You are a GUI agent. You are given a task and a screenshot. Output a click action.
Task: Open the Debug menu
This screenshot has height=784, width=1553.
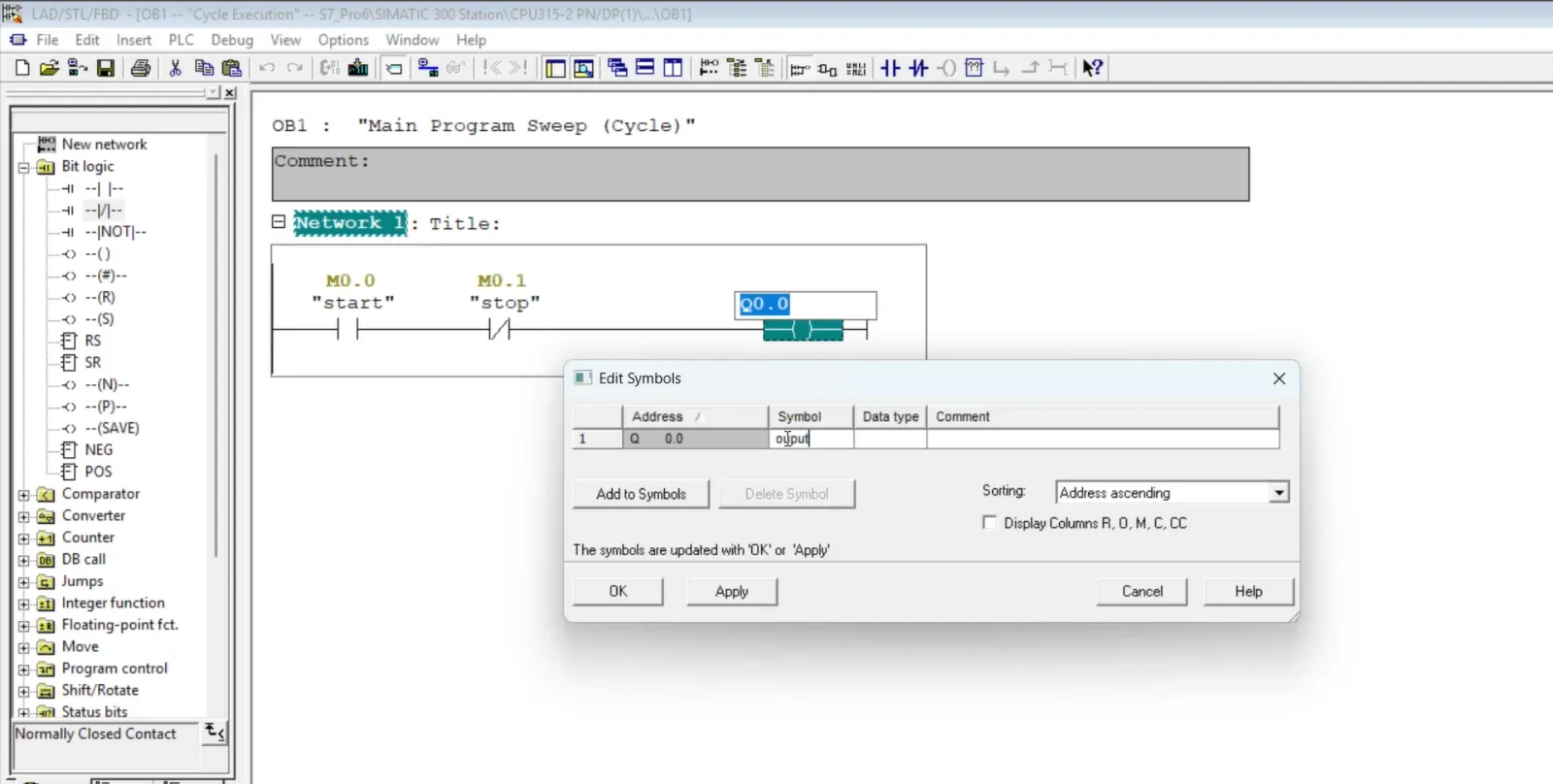(232, 40)
